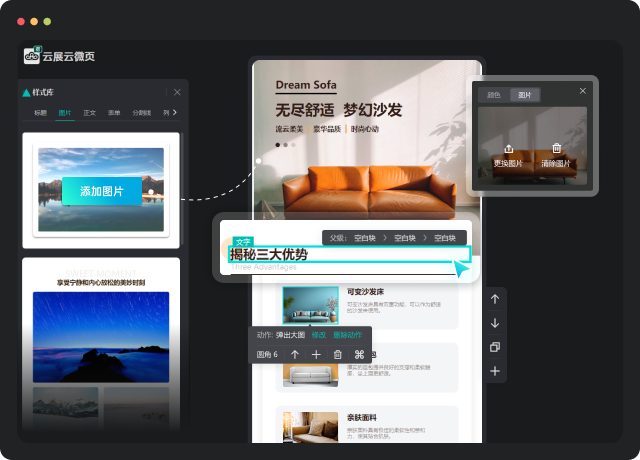Click the 清除图片 trash icon
This screenshot has width=640, height=460.
click(557, 149)
